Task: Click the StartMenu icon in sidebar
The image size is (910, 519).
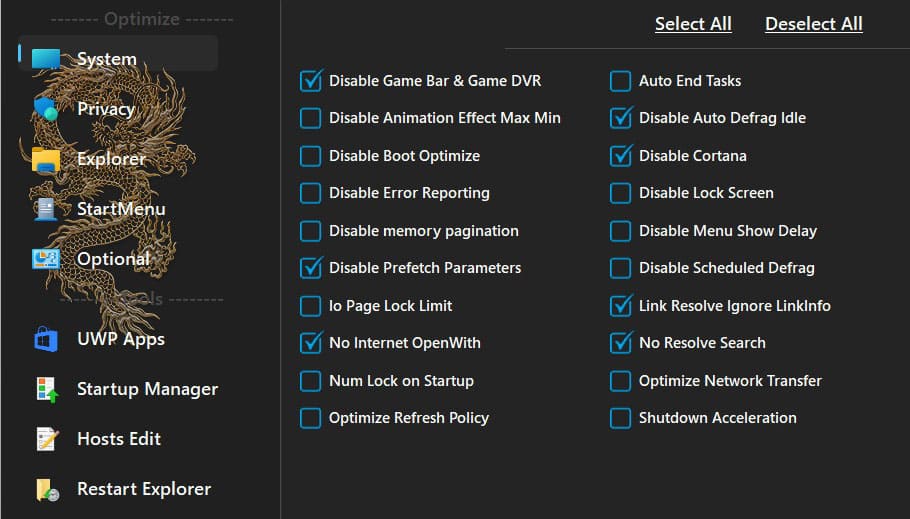Action: [x=46, y=209]
